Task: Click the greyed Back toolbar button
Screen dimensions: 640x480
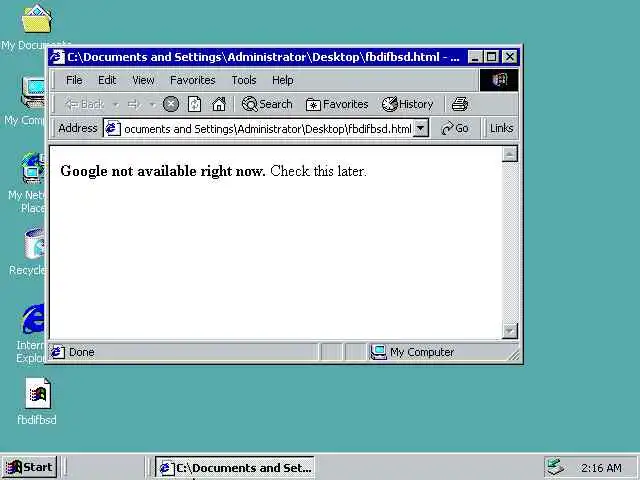Action: (85, 104)
